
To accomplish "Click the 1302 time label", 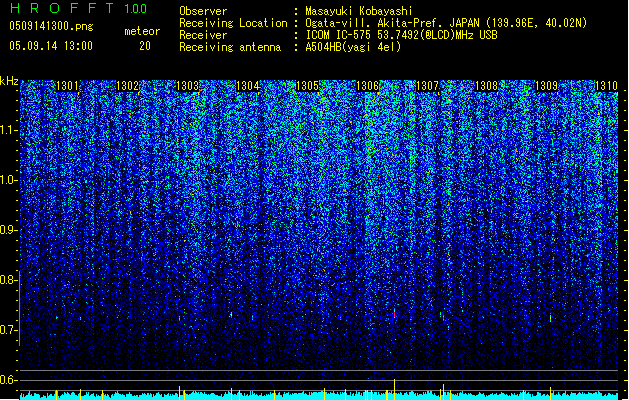I will click(127, 86).
